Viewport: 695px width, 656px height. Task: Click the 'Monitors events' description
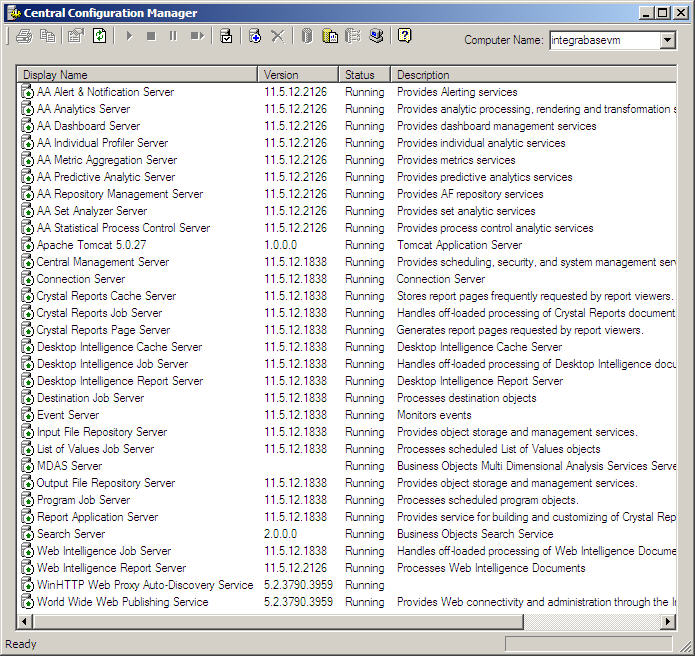coord(434,415)
